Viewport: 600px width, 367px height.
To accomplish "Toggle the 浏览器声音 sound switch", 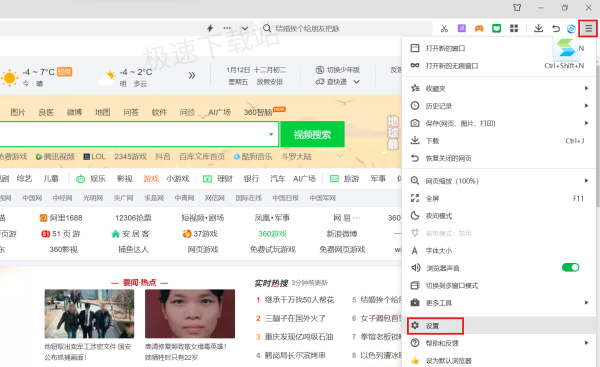I will [570, 268].
